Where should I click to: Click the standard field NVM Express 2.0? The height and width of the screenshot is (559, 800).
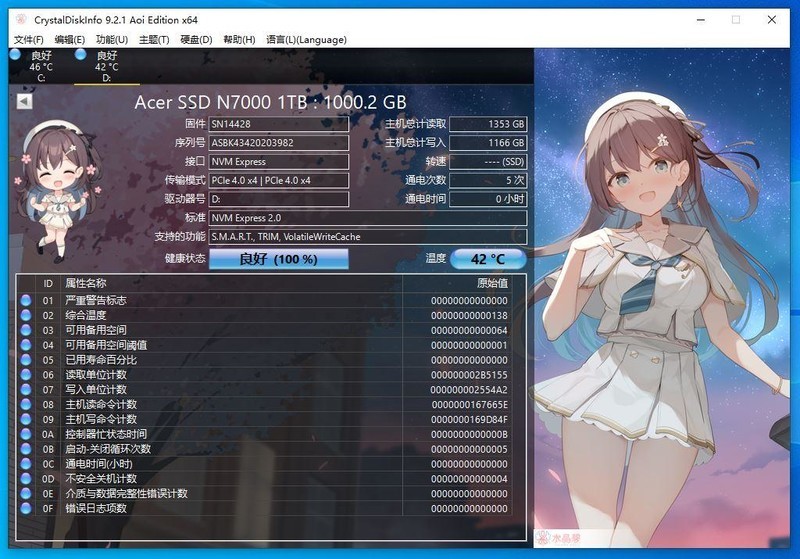coord(368,218)
